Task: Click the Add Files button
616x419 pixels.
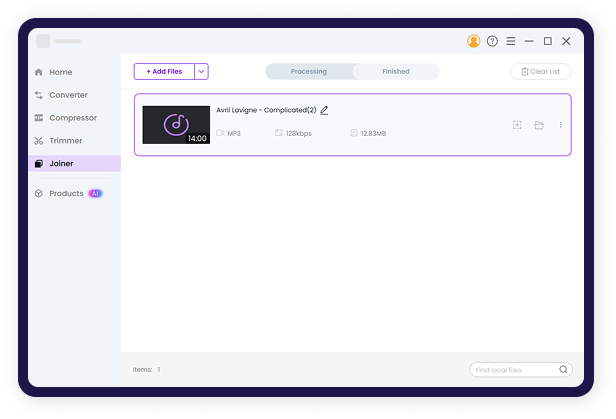Action: 164,71
